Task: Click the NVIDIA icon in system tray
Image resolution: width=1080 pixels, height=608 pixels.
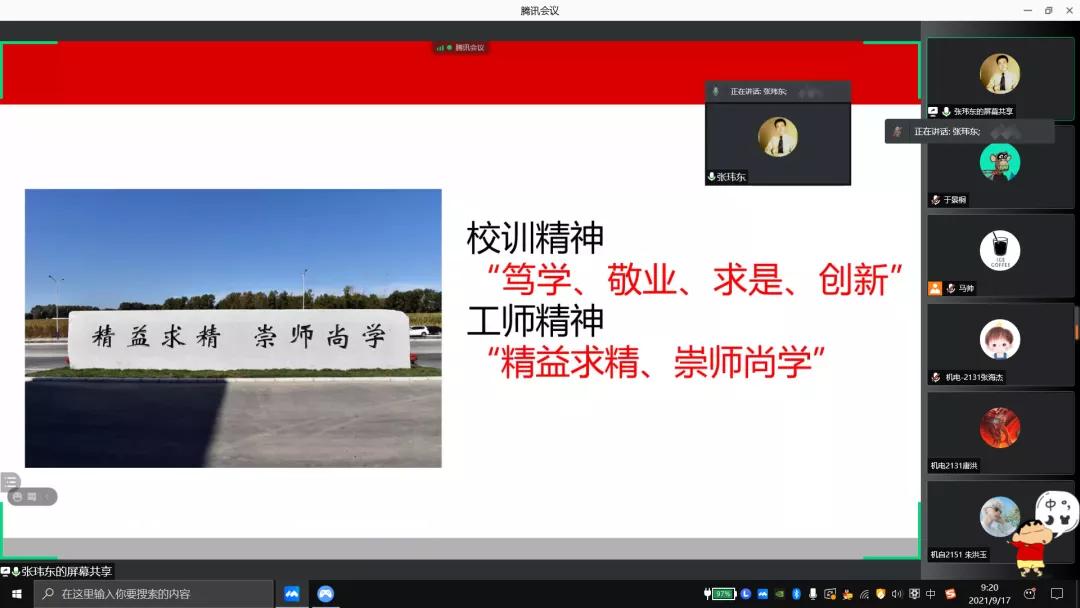Action: pos(780,594)
